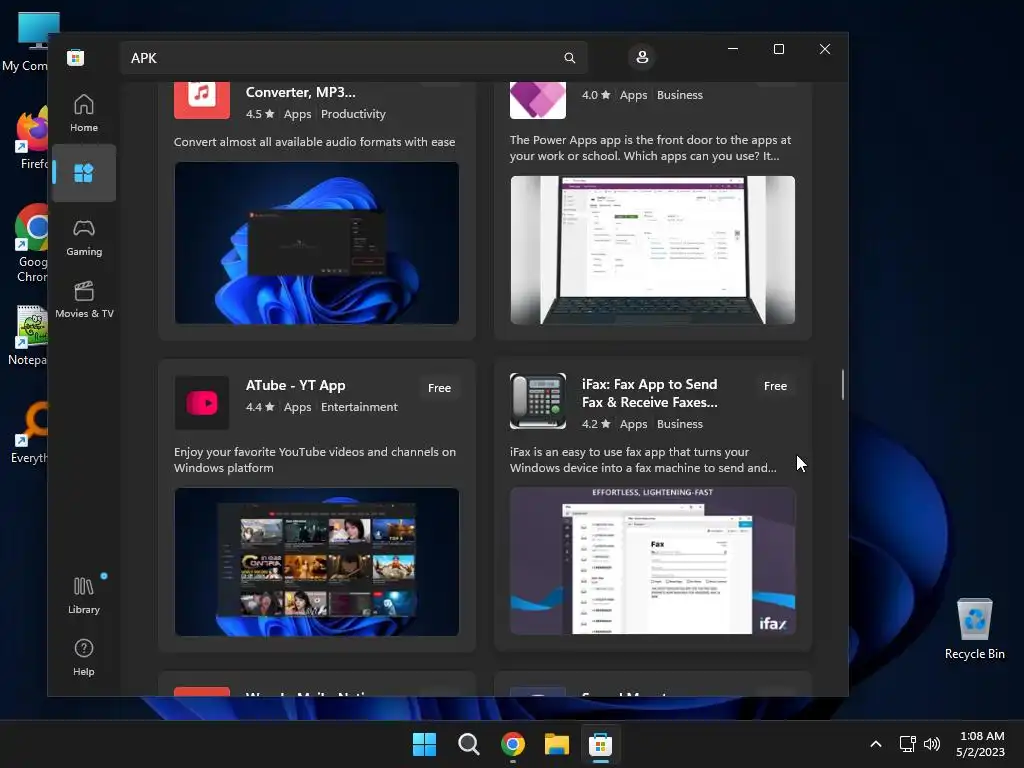Click the 4.2 star rating on iFax
This screenshot has width=1024, height=768.
point(596,424)
